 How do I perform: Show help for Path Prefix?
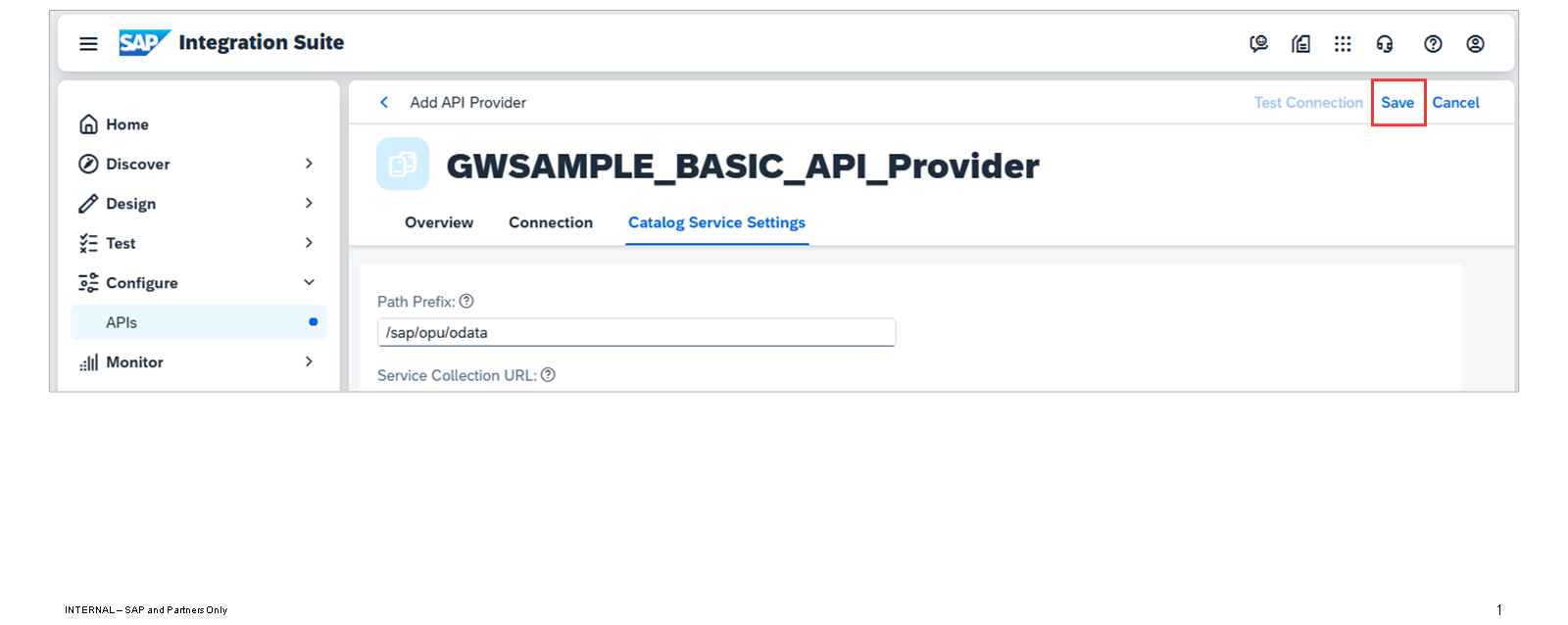tap(466, 301)
